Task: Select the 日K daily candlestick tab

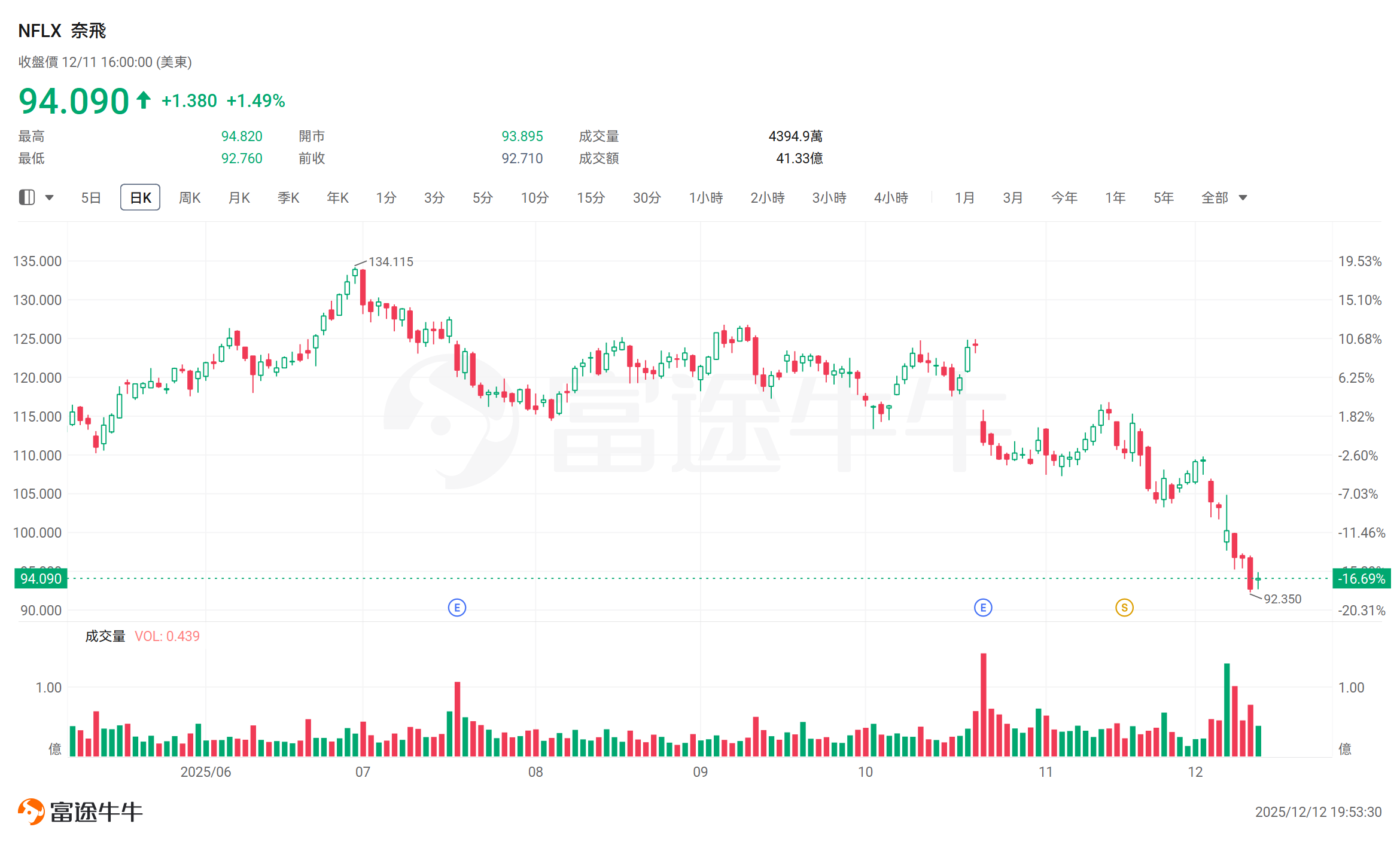Action: 140,197
